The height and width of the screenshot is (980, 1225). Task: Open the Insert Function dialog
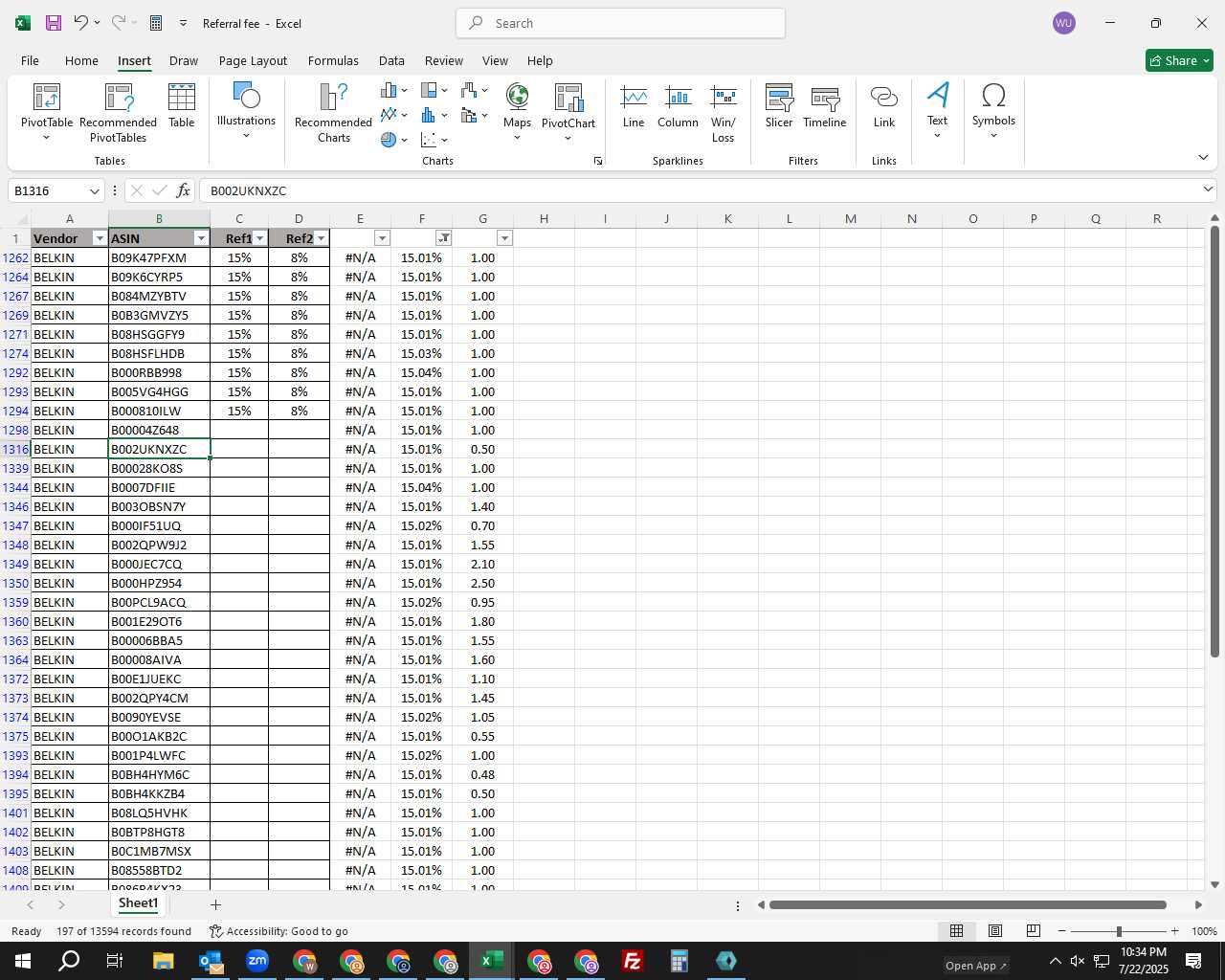pos(184,190)
